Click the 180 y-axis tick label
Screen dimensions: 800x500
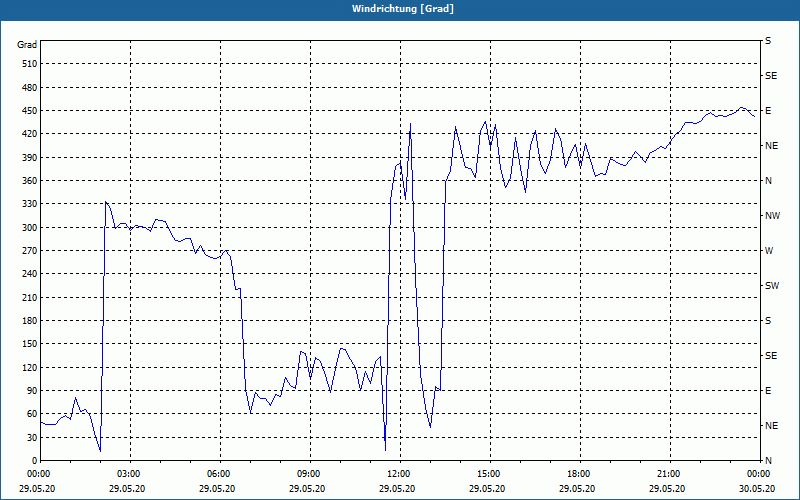coord(30,321)
